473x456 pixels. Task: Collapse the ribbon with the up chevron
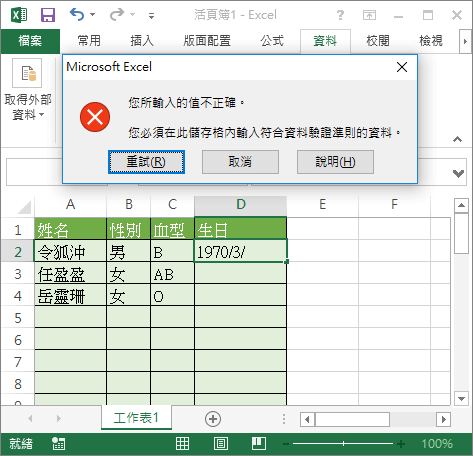tap(457, 139)
